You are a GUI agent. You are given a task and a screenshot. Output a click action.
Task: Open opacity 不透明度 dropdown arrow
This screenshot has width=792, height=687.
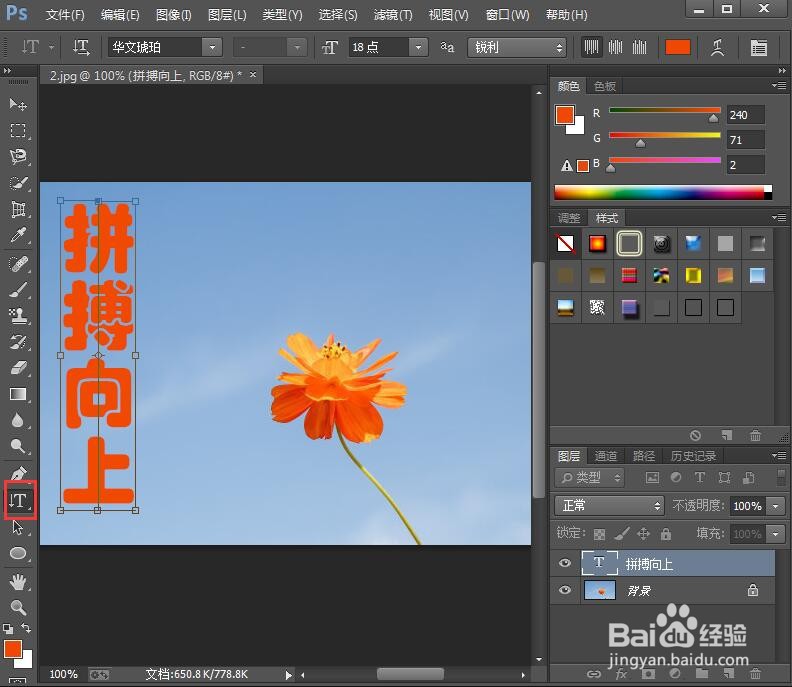pyautogui.click(x=776, y=506)
